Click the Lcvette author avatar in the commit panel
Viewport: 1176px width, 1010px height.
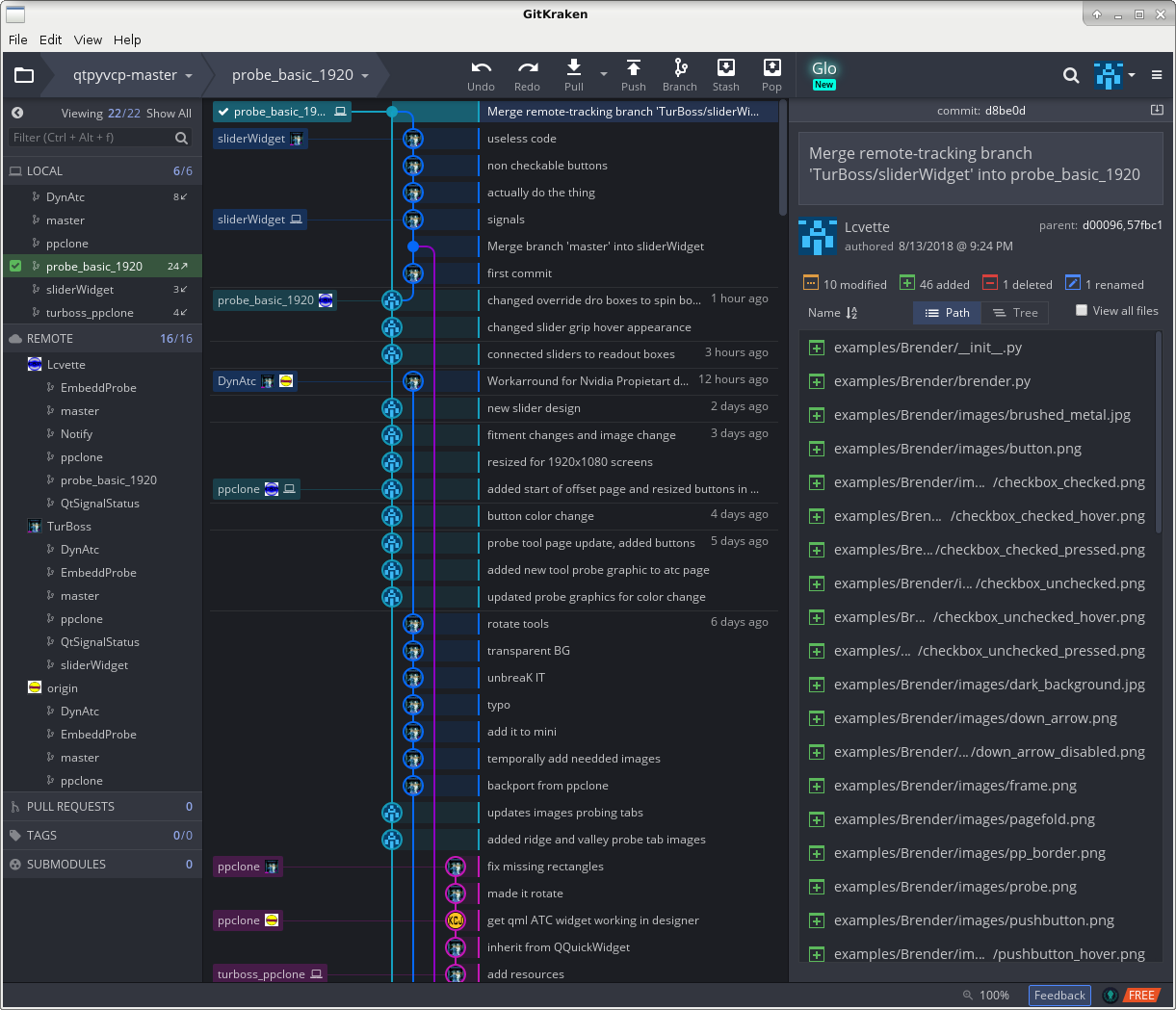coord(818,236)
